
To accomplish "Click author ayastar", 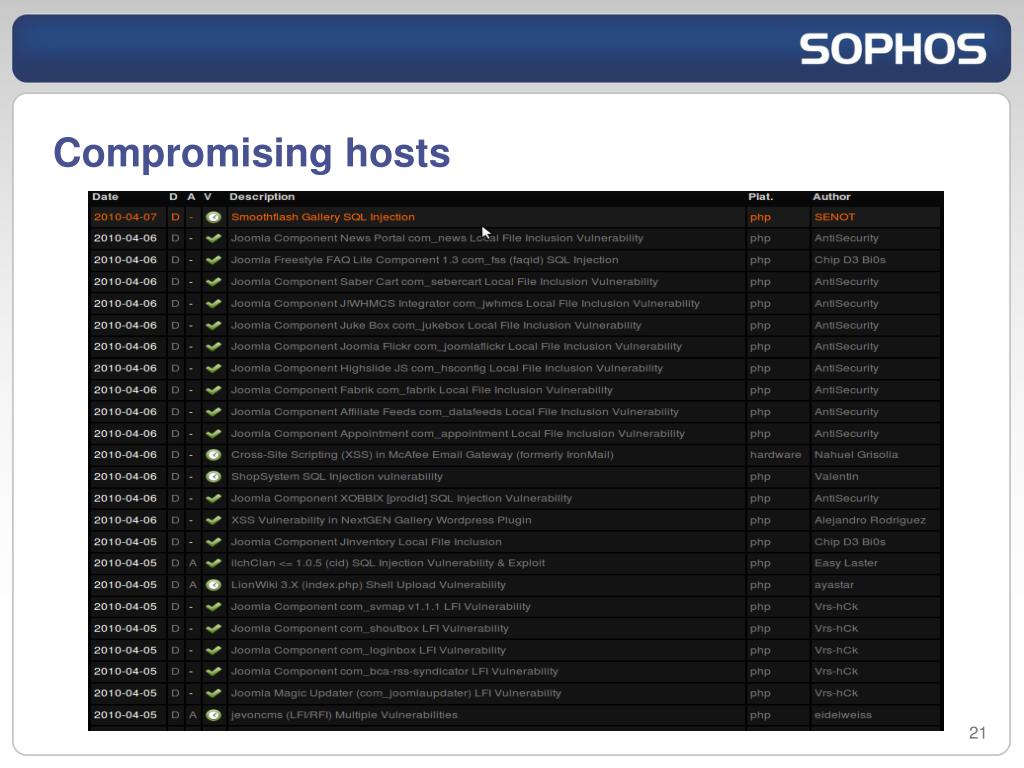I will [834, 585].
